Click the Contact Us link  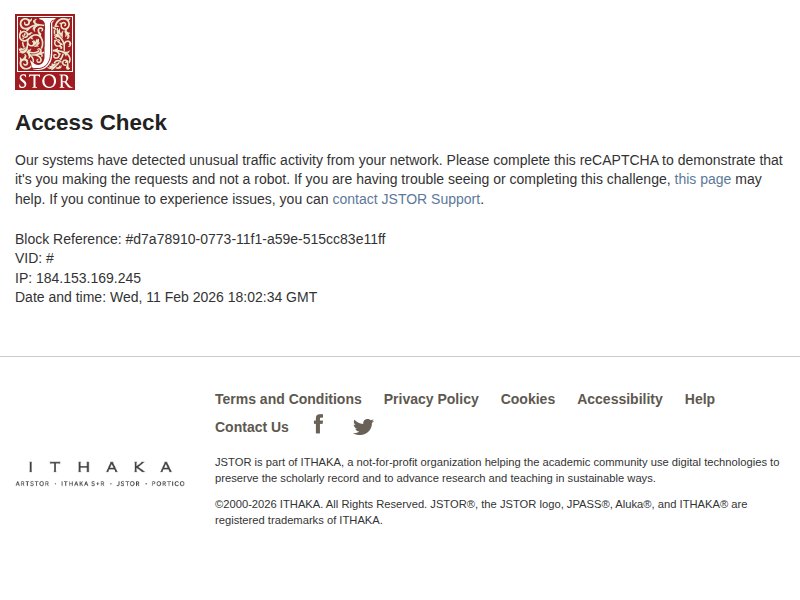point(252,427)
